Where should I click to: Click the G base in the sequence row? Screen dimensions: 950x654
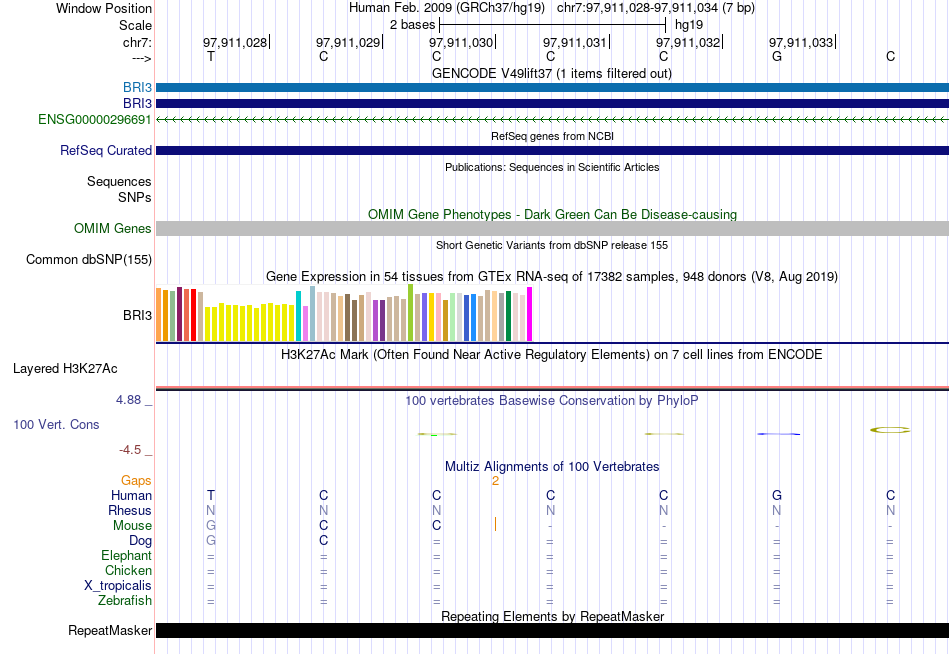point(777,56)
